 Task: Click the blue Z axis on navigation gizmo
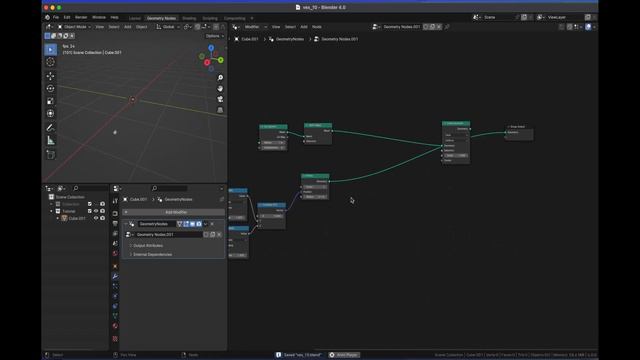pos(211,48)
